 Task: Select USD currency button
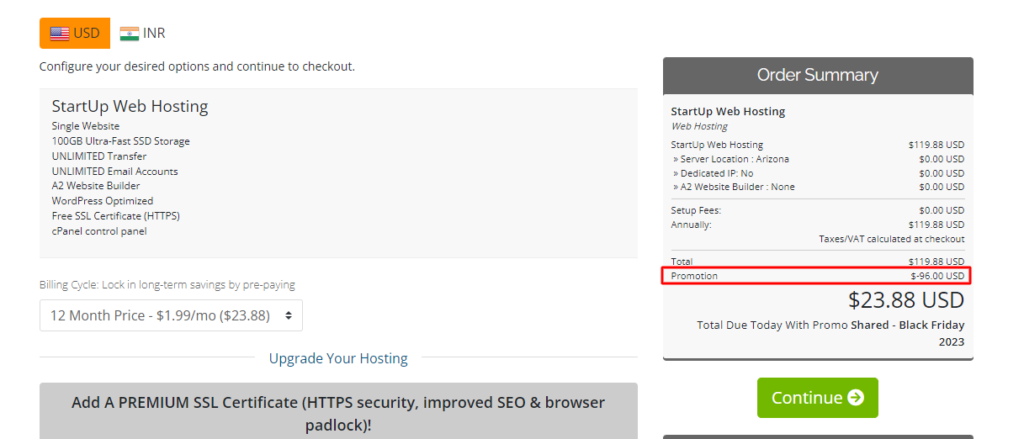74,33
